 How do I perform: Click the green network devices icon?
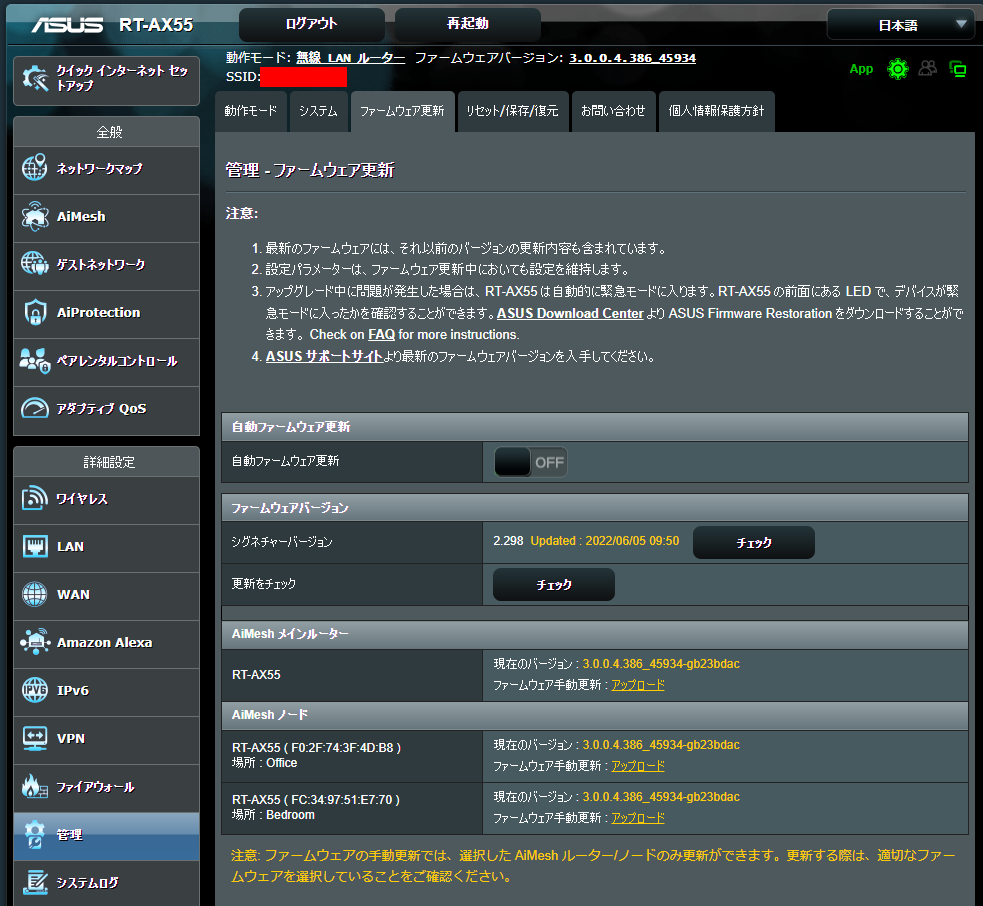point(958,69)
